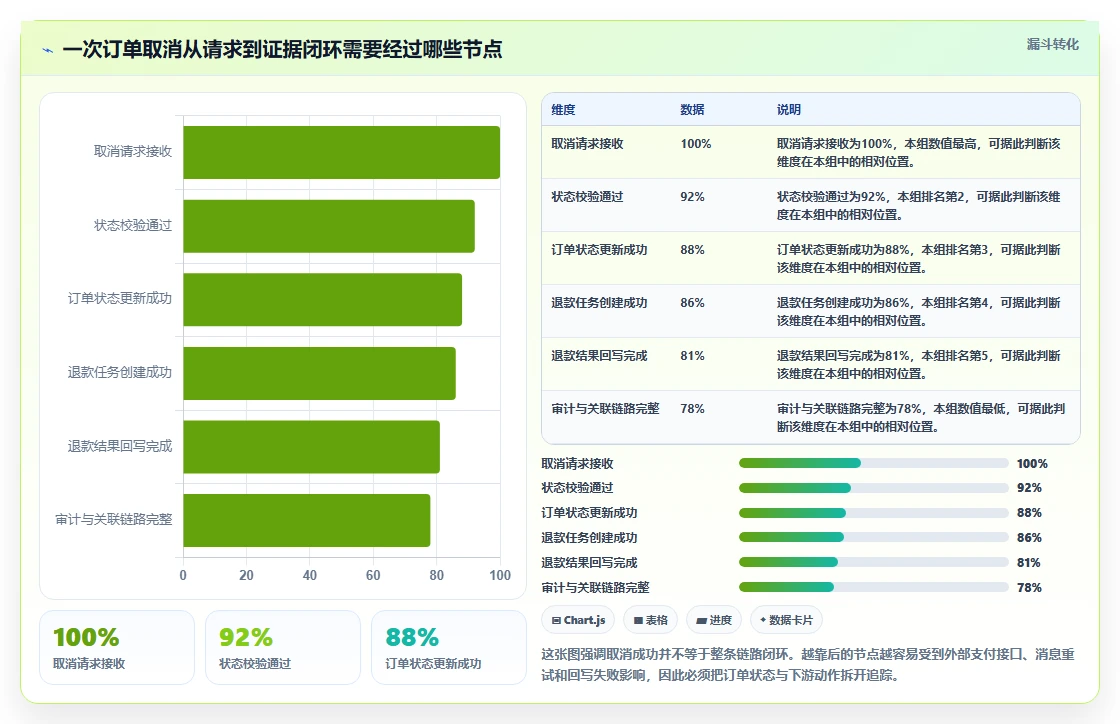This screenshot has width=1120, height=724.
Task: Select the 进度 chip
Action: 714,620
